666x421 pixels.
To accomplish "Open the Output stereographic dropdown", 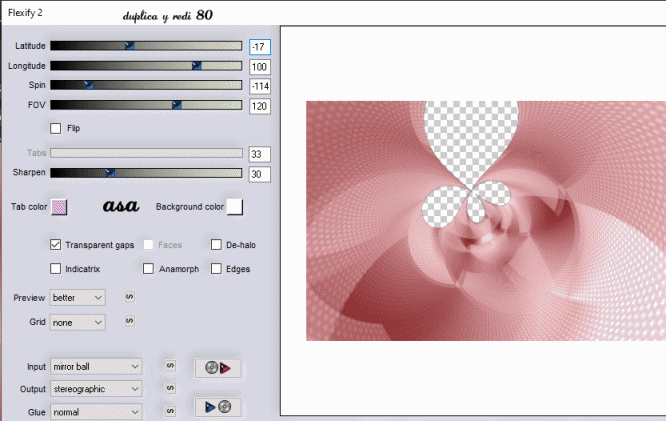I will point(96,388).
